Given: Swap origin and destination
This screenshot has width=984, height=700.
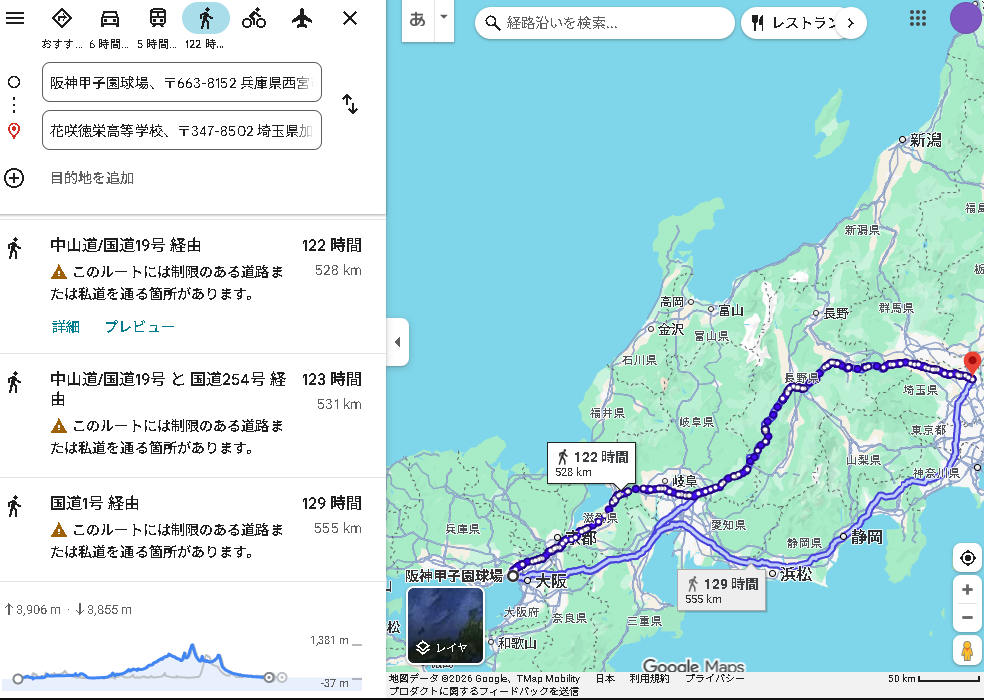Looking at the screenshot, I should click(x=350, y=104).
